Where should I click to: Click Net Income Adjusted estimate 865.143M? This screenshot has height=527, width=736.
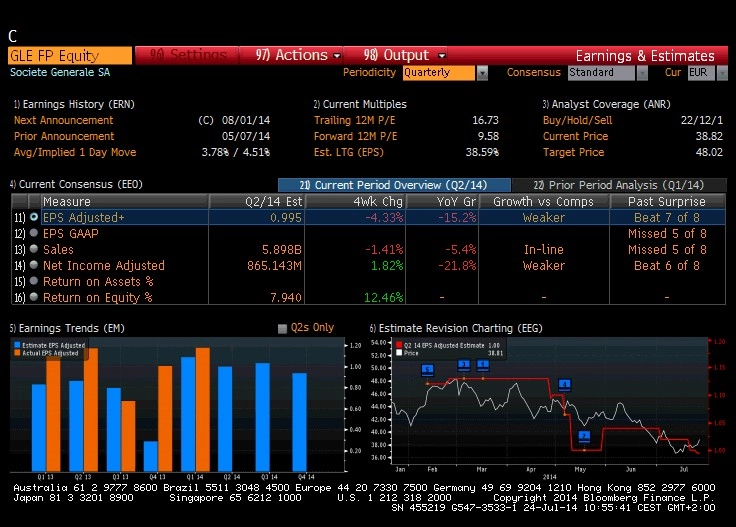275,265
